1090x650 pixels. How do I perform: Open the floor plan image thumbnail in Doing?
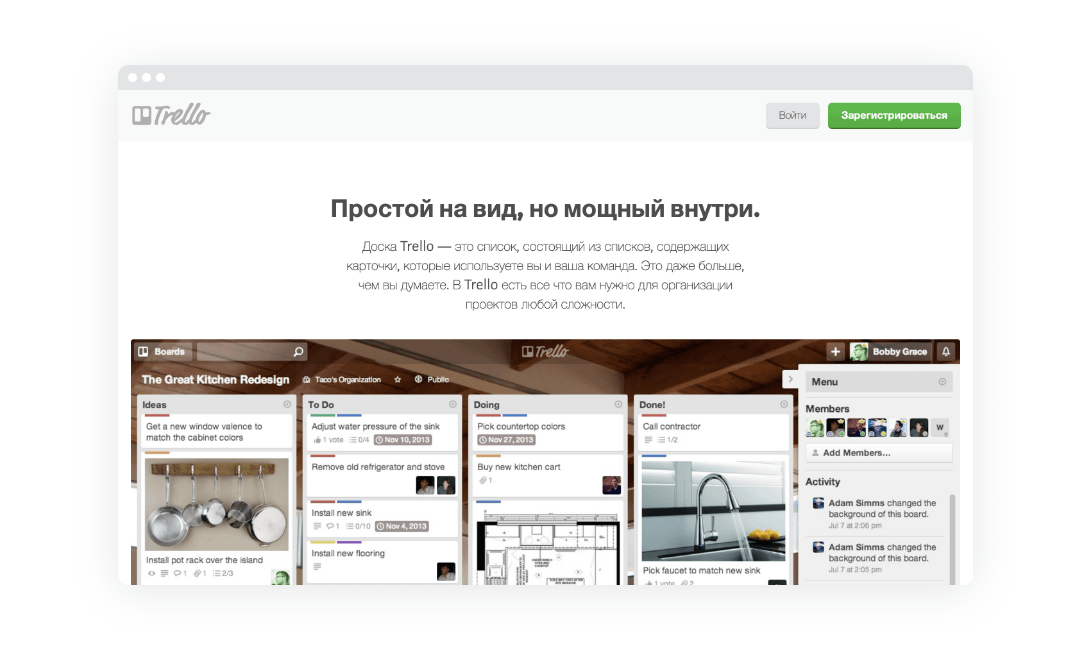[x=548, y=548]
